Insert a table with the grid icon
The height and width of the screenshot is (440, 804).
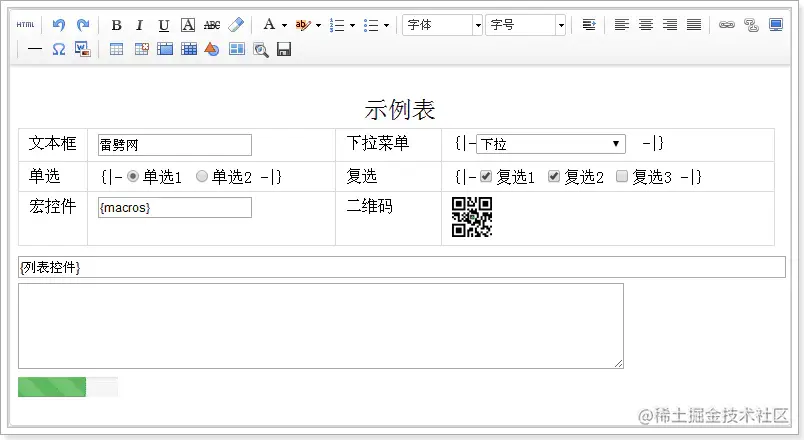coord(116,49)
